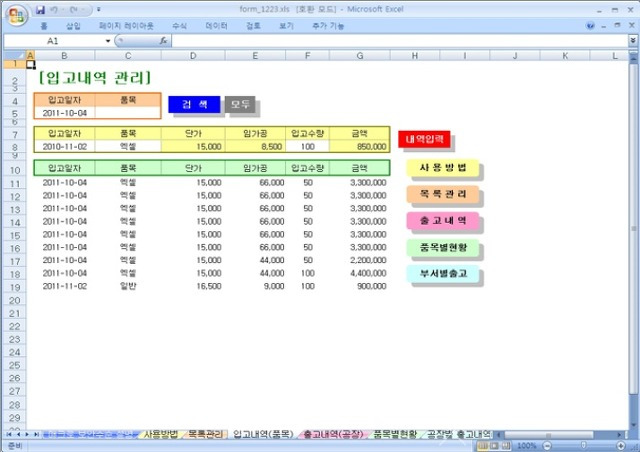Click the first-sheet navigation arrow
The width and height of the screenshot is (640, 452).
9,434
